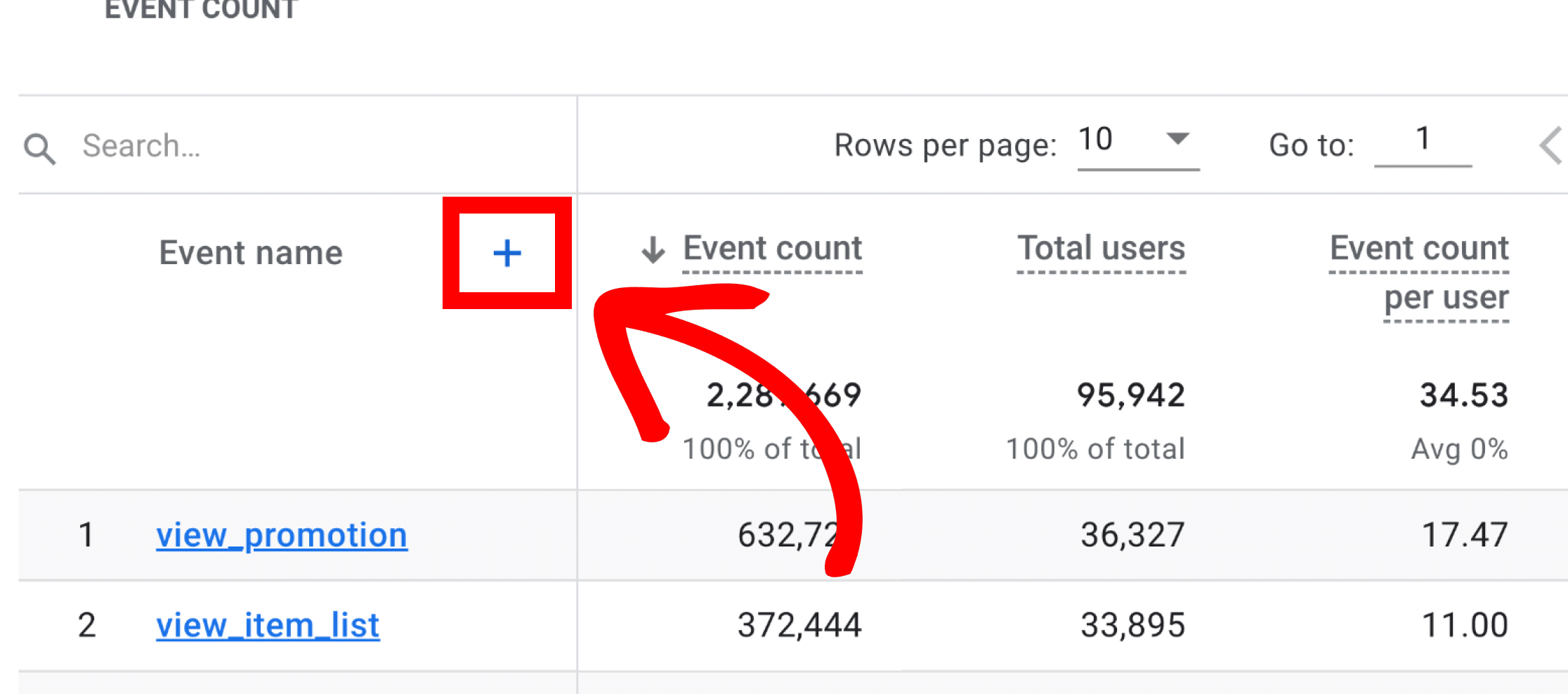The image size is (1568, 694).
Task: Click the plus icon beside Event name
Action: pos(507,253)
